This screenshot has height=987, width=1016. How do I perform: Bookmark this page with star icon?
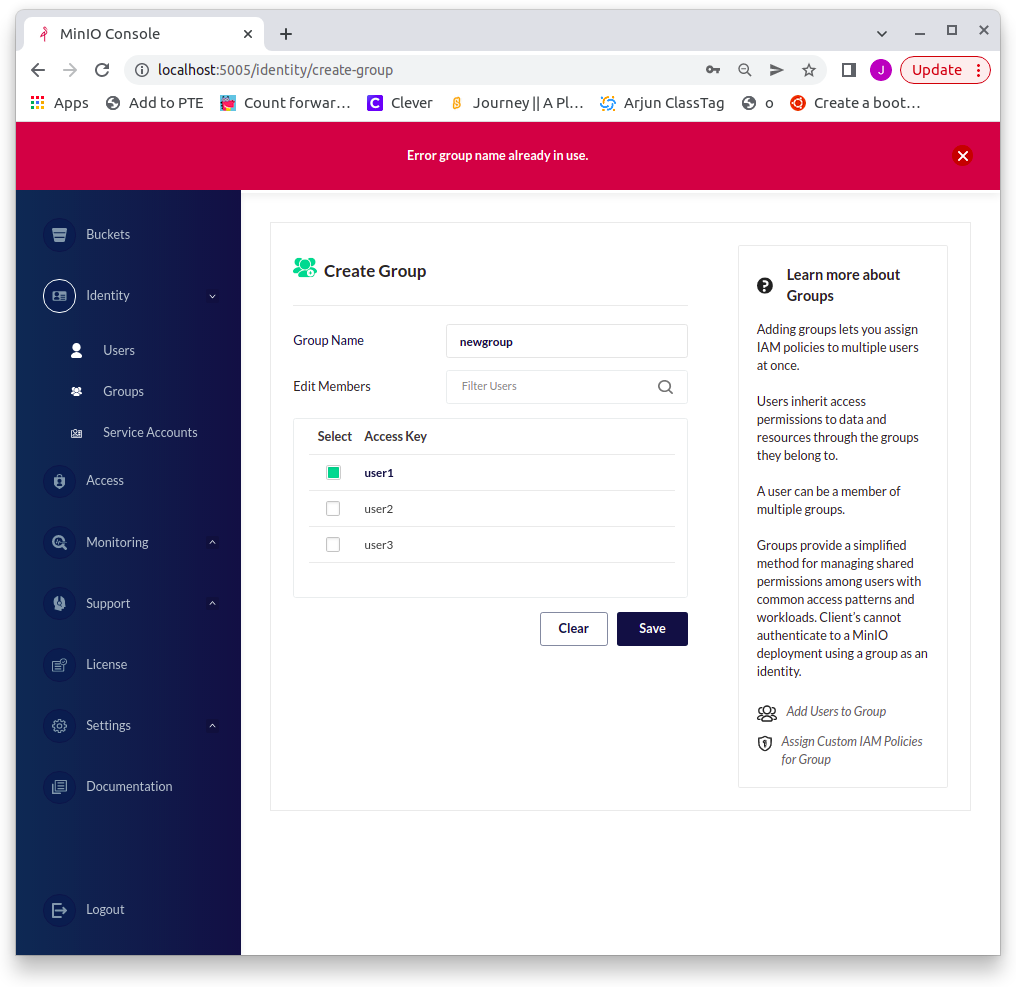[809, 70]
